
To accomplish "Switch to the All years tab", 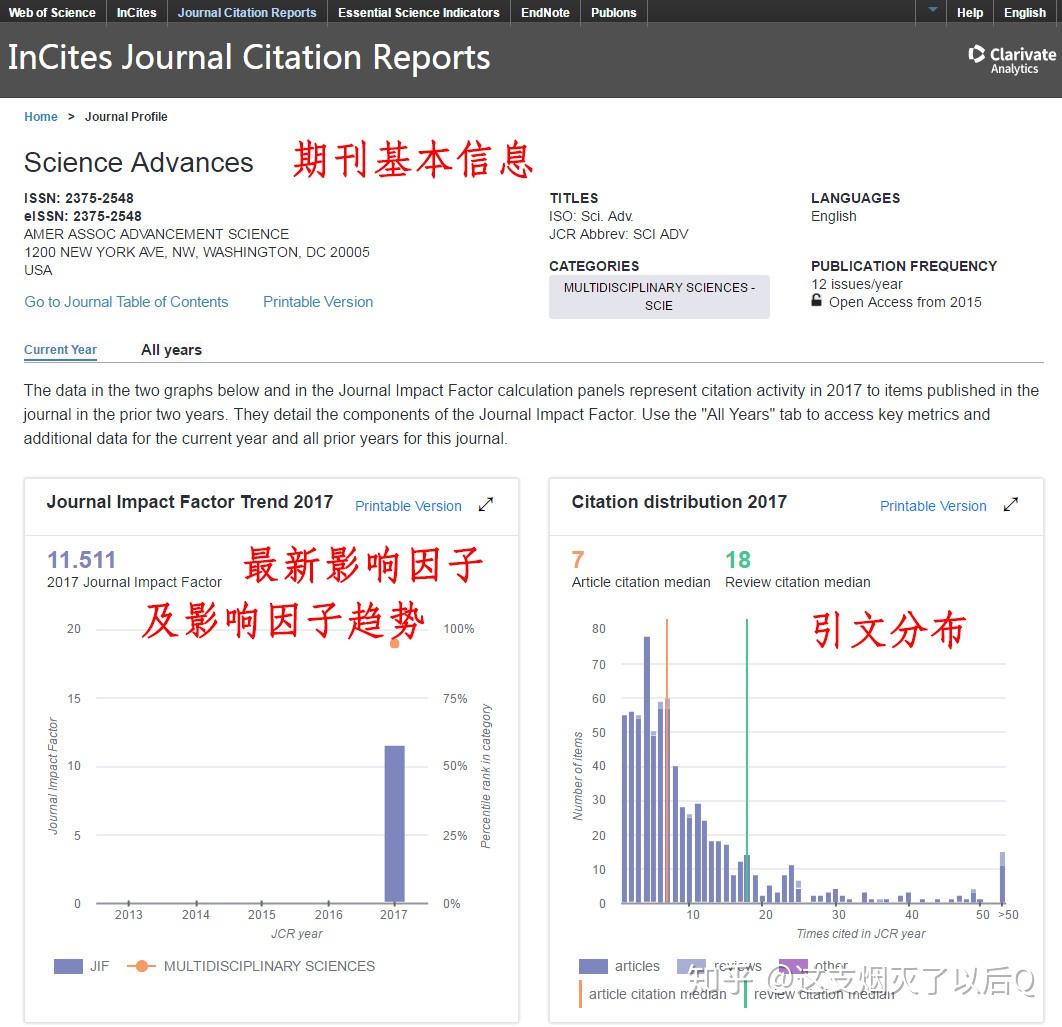I will pos(171,350).
